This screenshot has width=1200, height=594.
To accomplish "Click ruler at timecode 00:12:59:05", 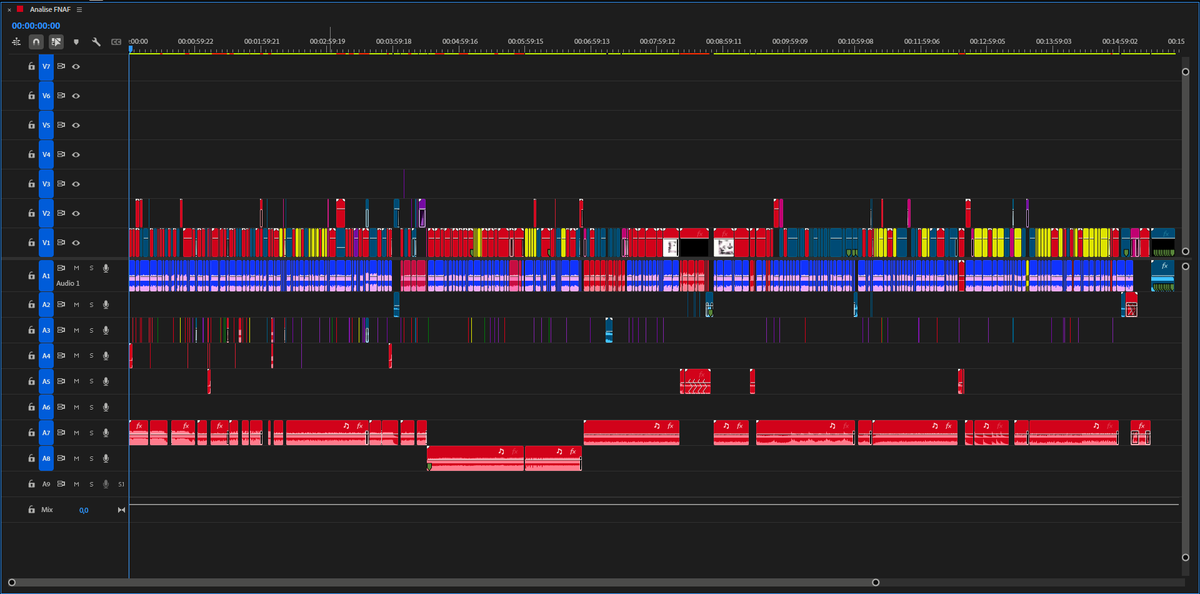I will (x=988, y=42).
